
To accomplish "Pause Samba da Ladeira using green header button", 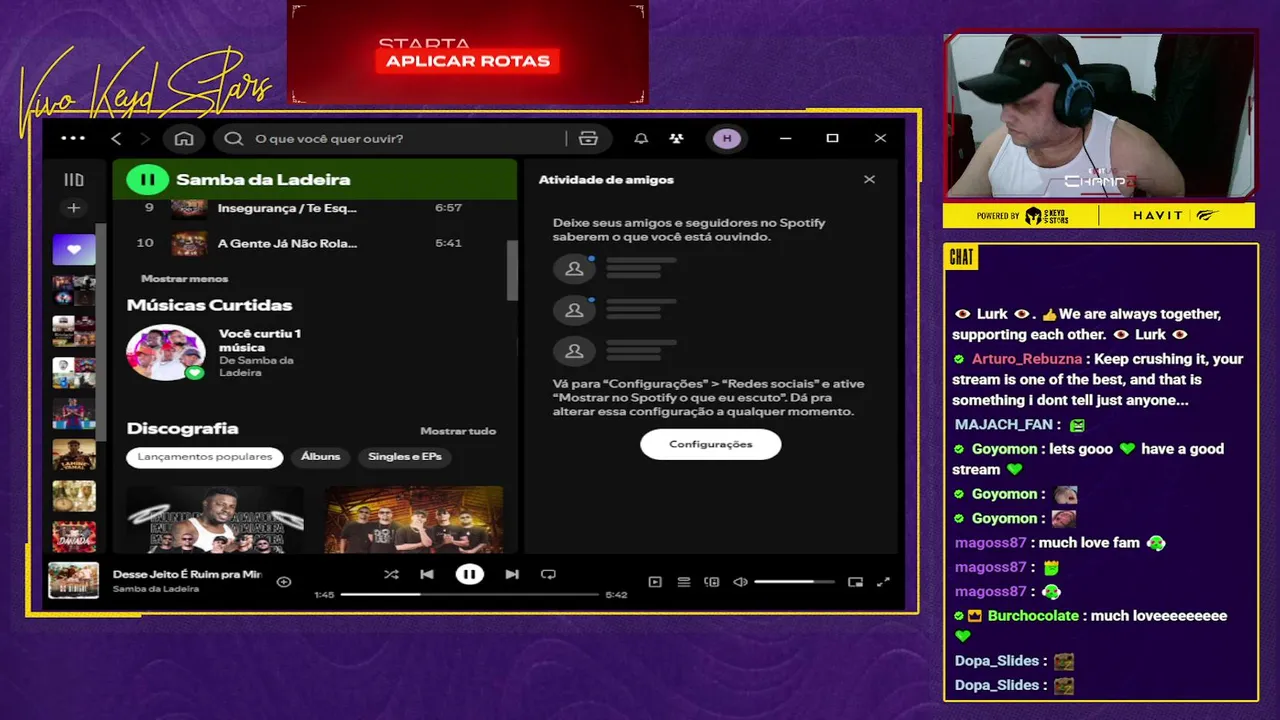I will tap(148, 180).
